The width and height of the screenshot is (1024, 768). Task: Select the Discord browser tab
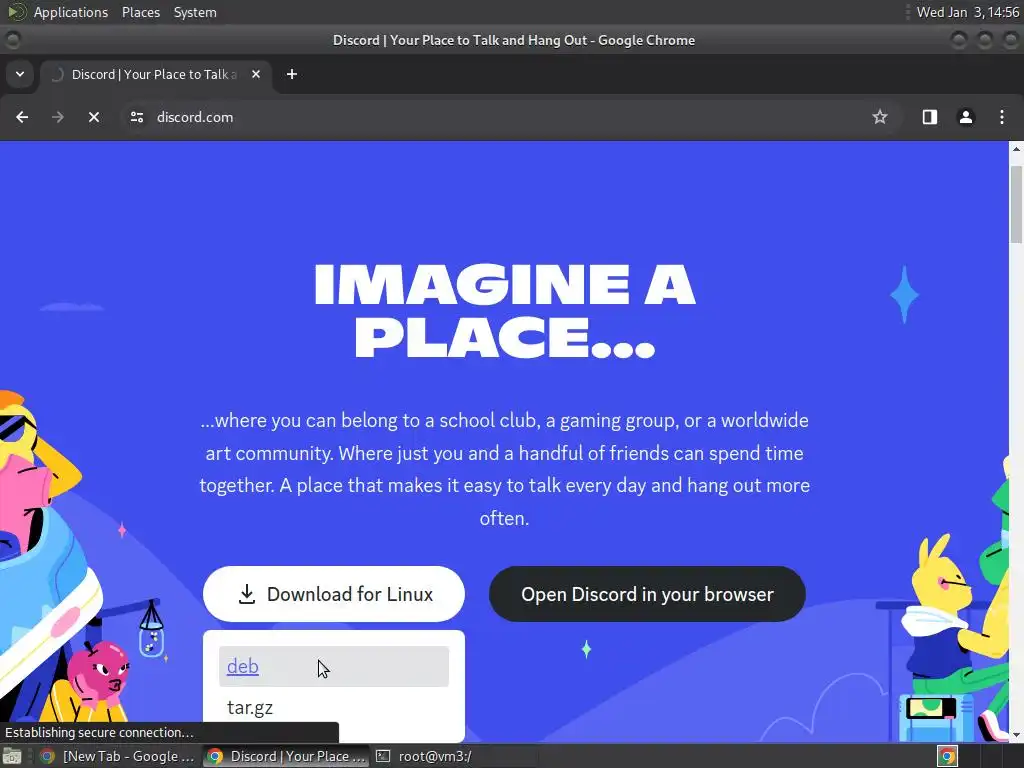154,74
